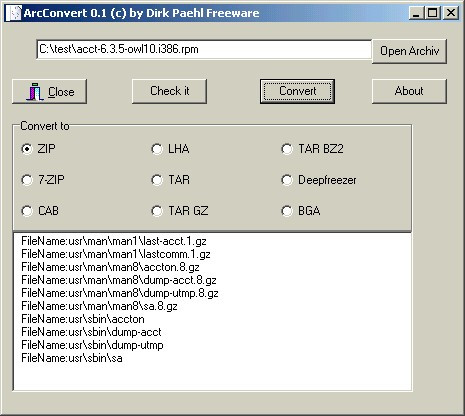Viewport: 465px width, 416px height.
Task: Click the Check it button
Action: coord(169,91)
